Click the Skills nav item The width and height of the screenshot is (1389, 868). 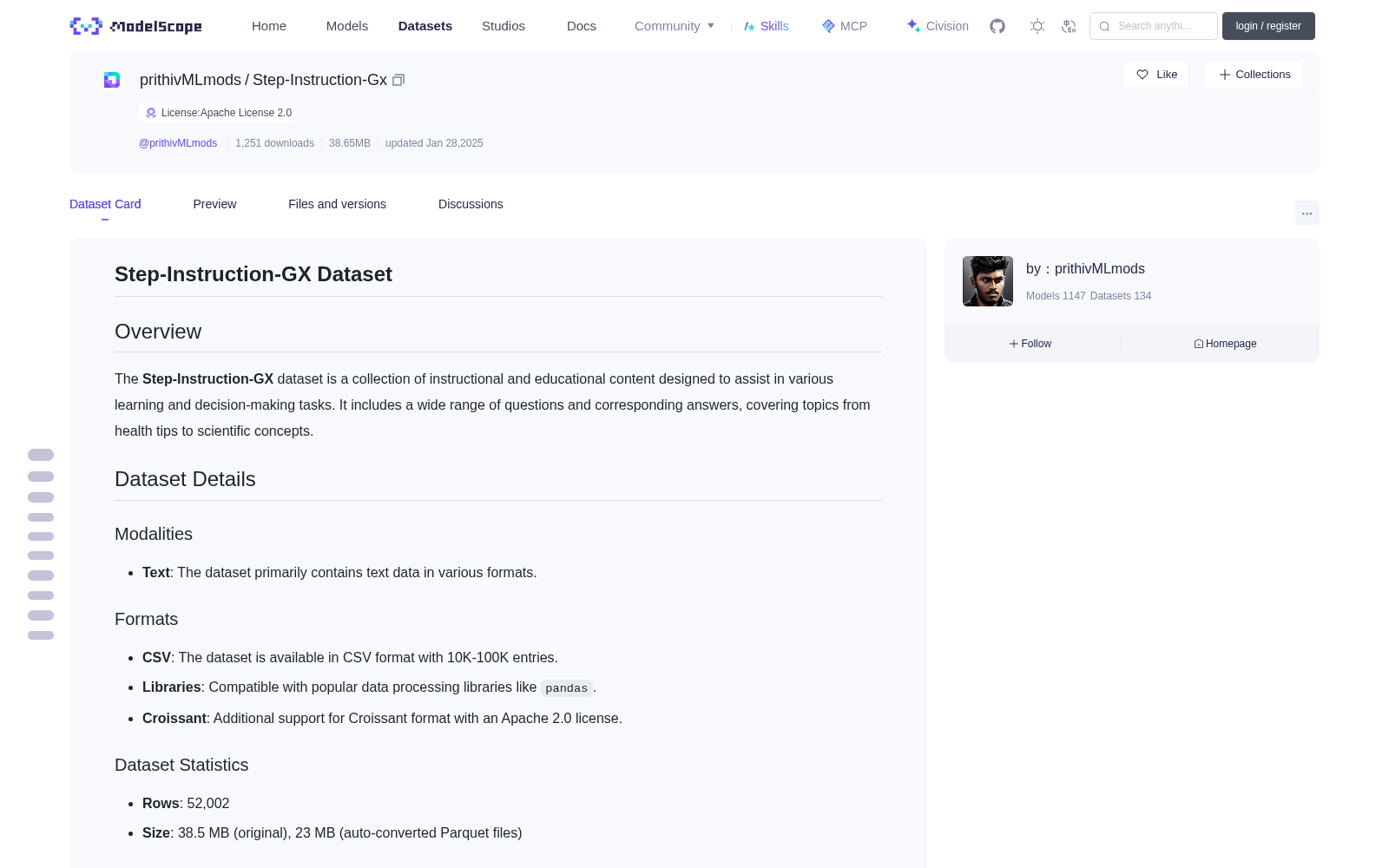(x=767, y=26)
